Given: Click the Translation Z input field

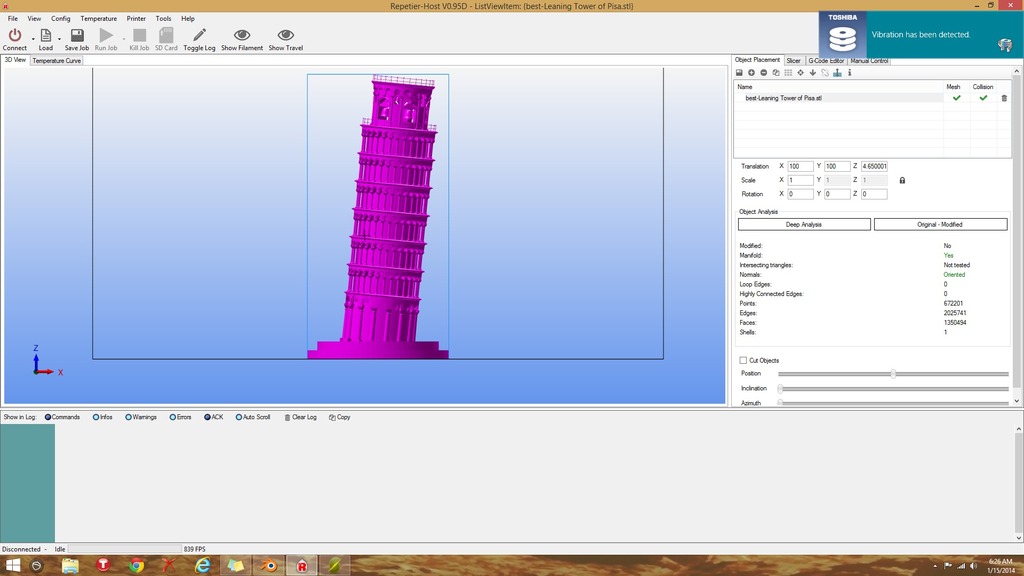Looking at the screenshot, I should pyautogui.click(x=874, y=167).
